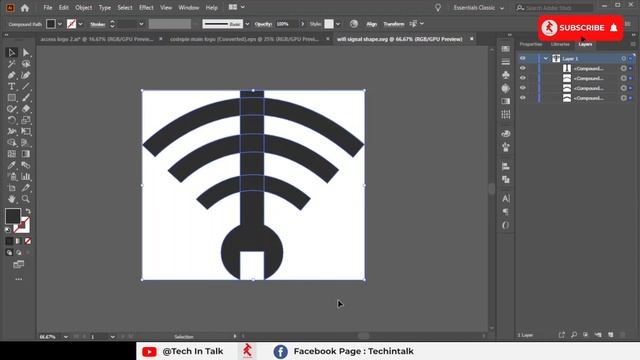Select the Shaper tool
The width and height of the screenshot is (640, 360).
pyautogui.click(x=11, y=109)
